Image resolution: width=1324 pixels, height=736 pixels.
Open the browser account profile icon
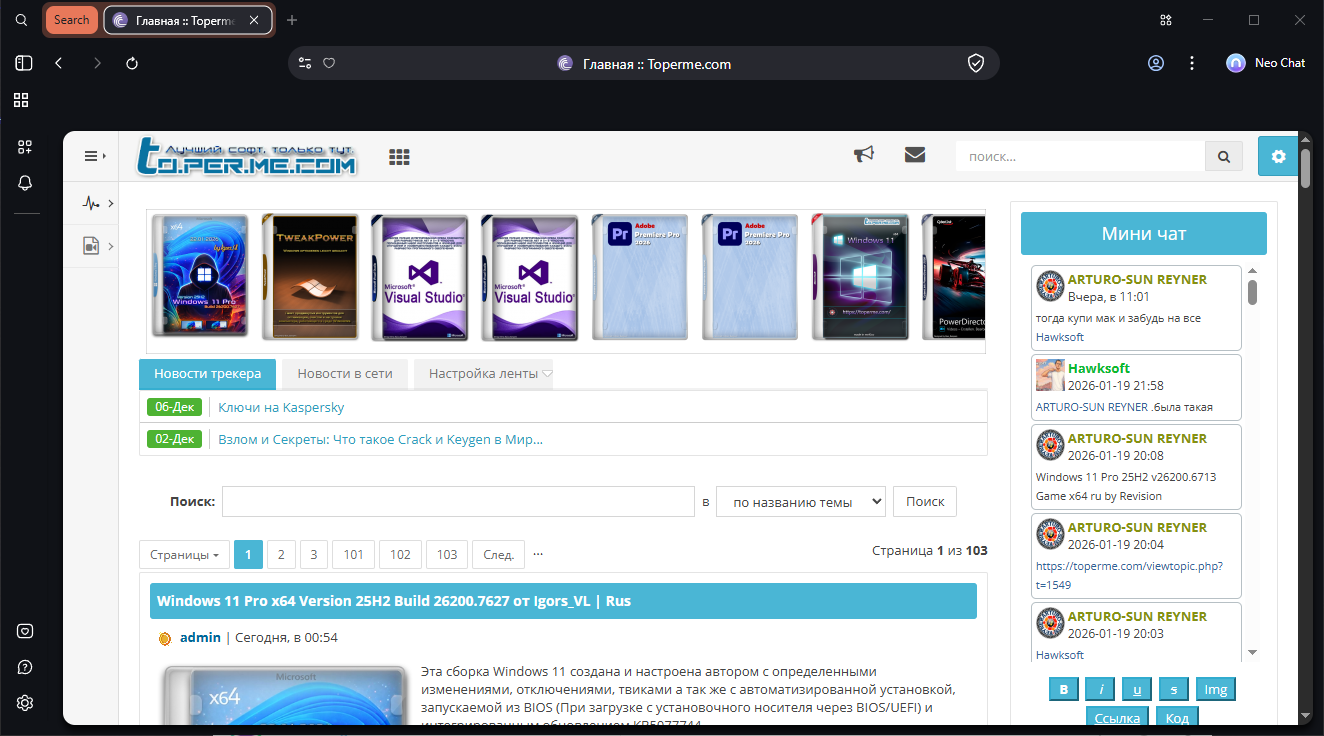[1156, 63]
